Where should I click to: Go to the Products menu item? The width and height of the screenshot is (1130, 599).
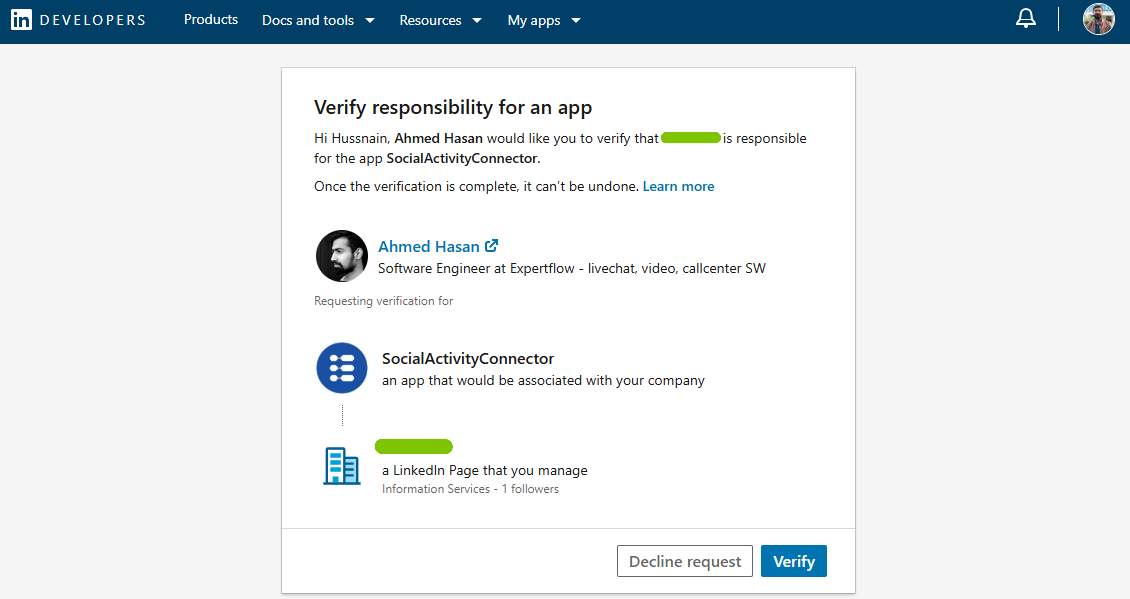pyautogui.click(x=211, y=20)
